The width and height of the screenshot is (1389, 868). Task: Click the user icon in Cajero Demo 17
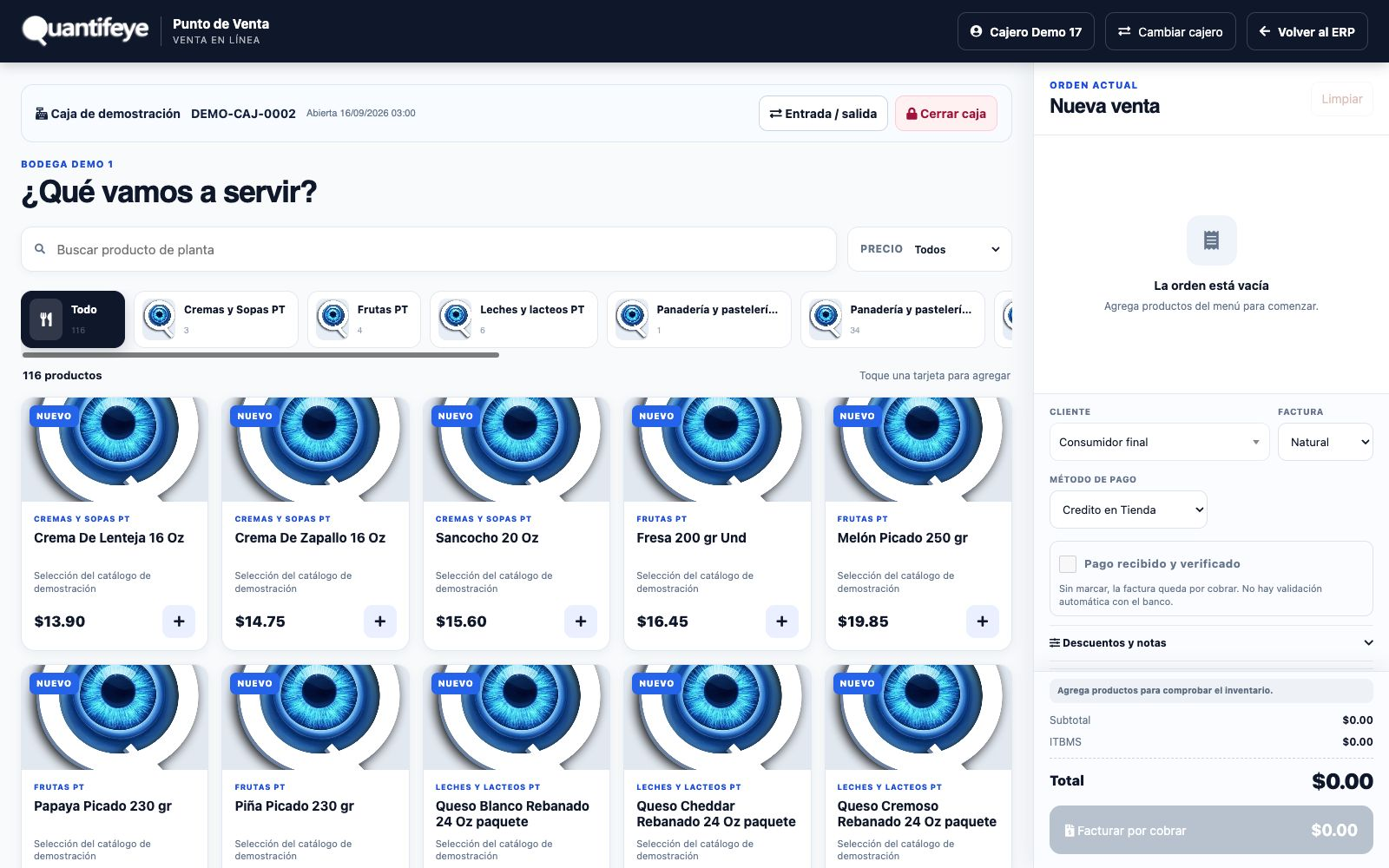point(976,31)
